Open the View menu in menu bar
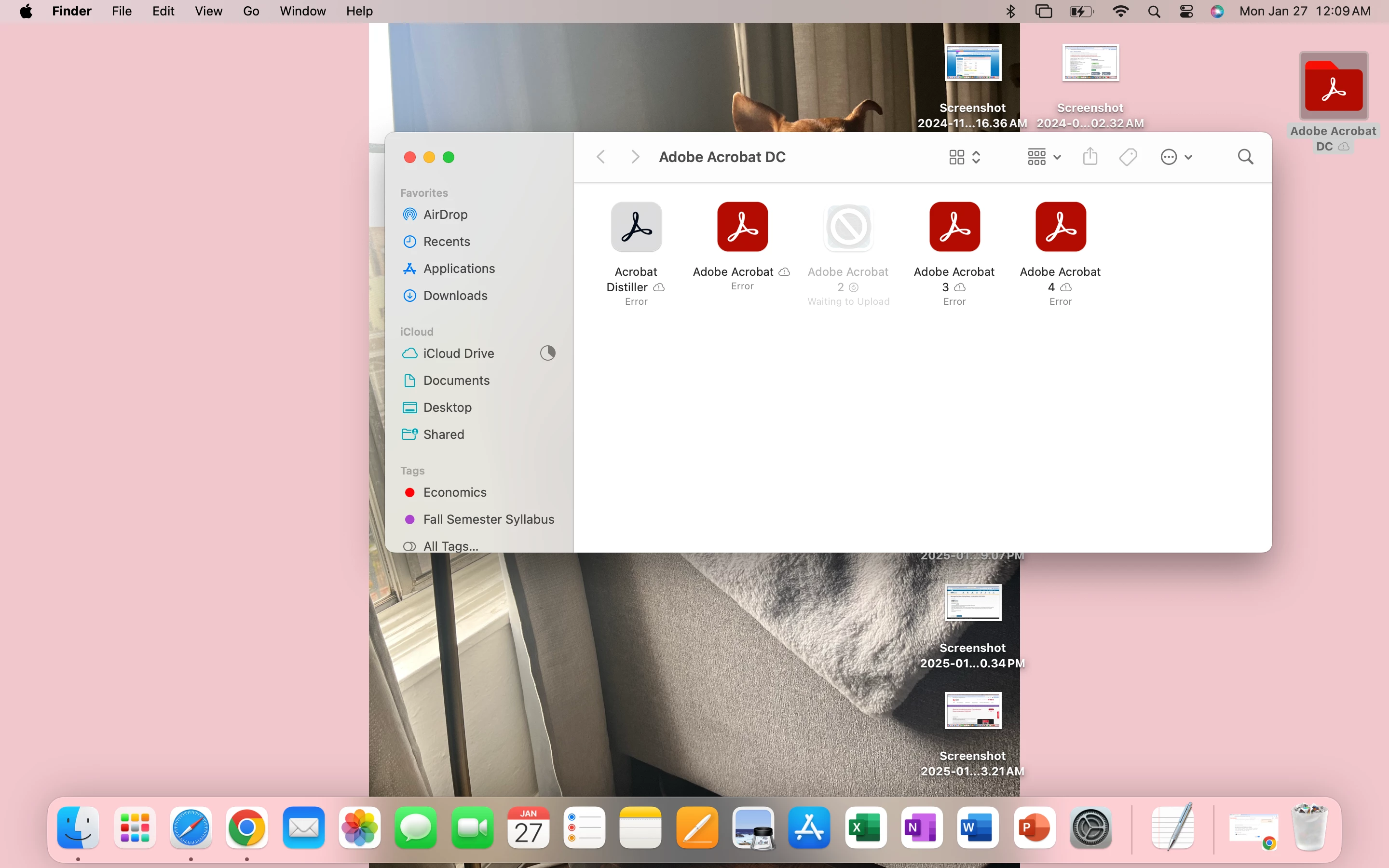Screen dimensions: 1389x868 click(208, 12)
